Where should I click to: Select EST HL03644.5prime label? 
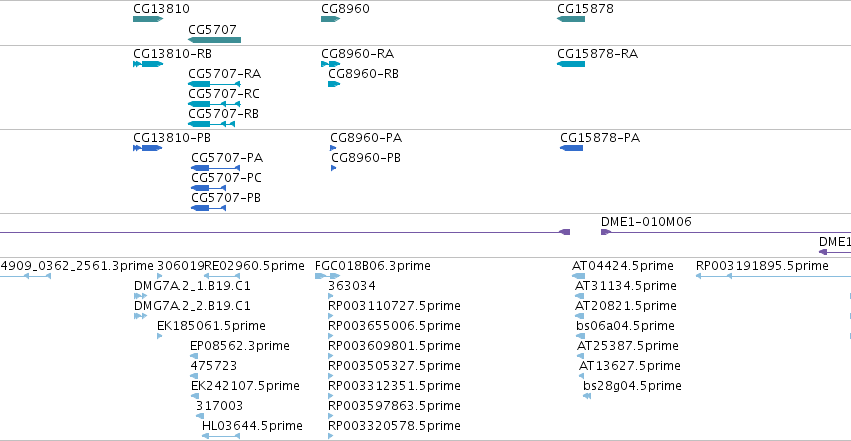coord(252,426)
